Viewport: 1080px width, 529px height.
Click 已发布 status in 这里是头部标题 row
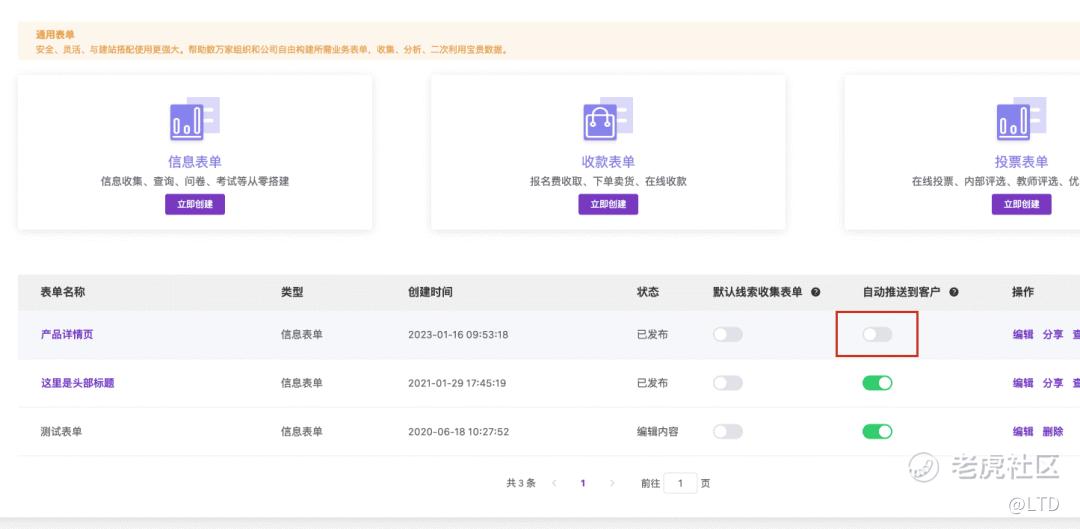tap(652, 383)
